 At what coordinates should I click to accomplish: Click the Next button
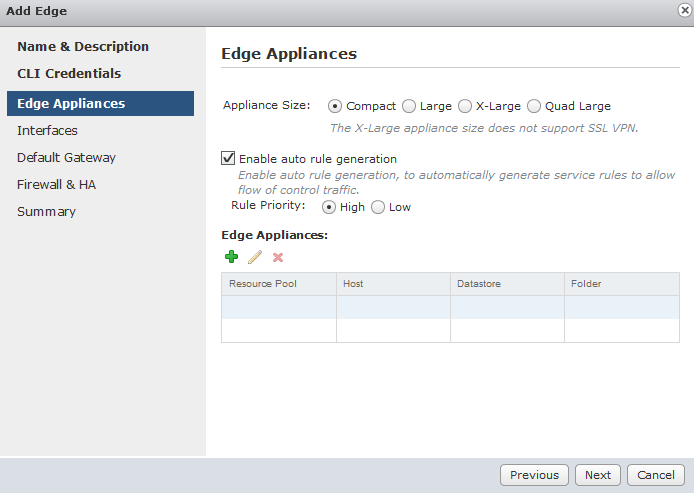point(598,475)
